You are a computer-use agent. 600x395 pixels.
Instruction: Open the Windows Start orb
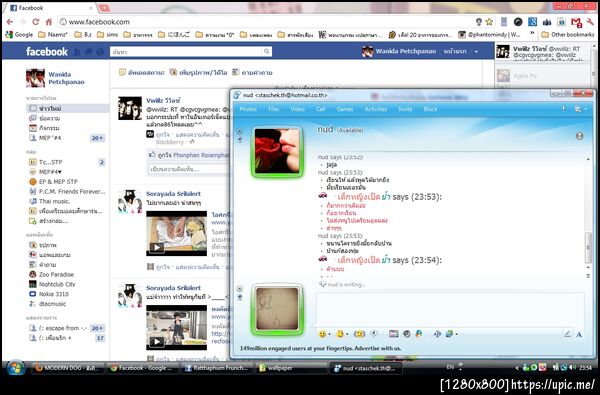16,368
